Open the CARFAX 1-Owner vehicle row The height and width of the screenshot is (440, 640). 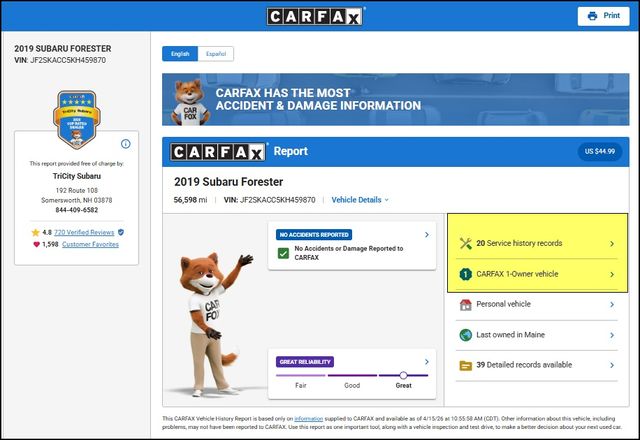537,274
